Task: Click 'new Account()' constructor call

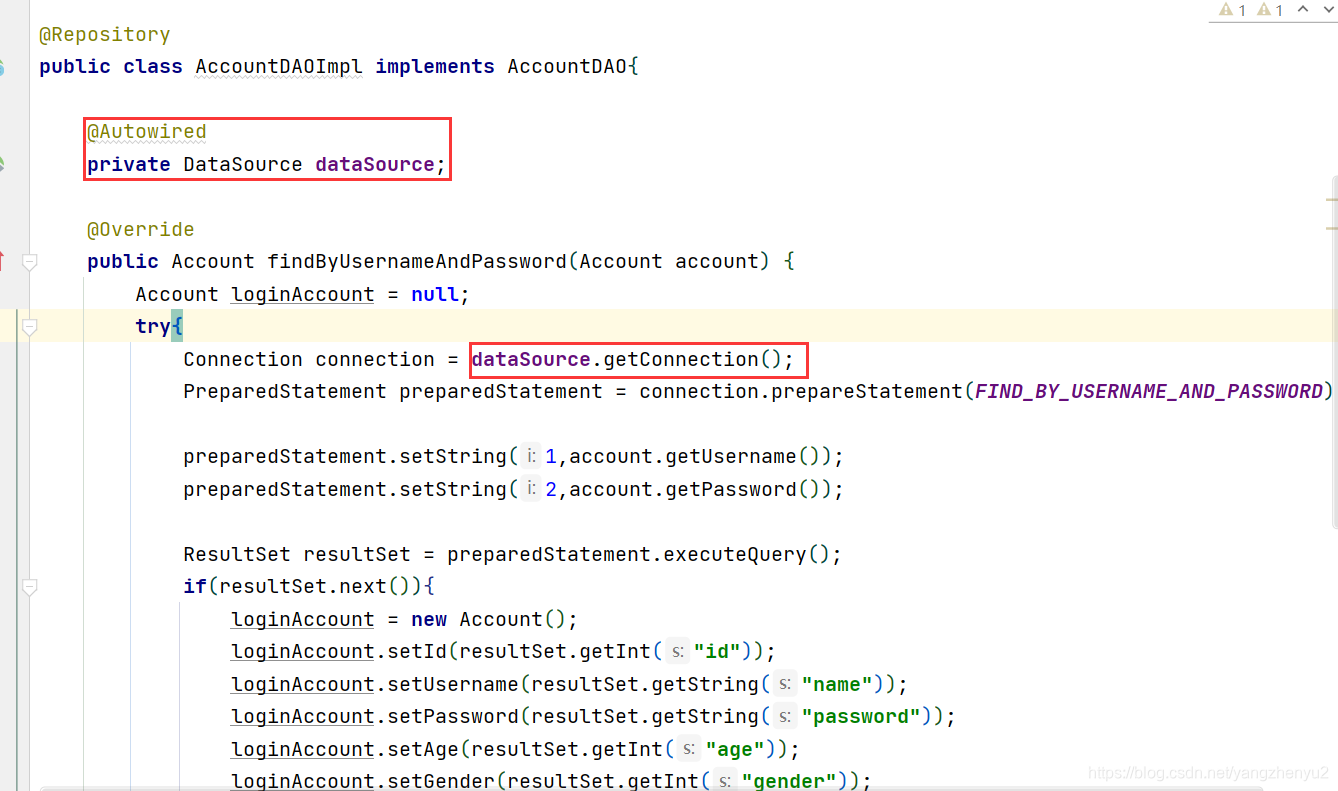Action: pos(489,620)
